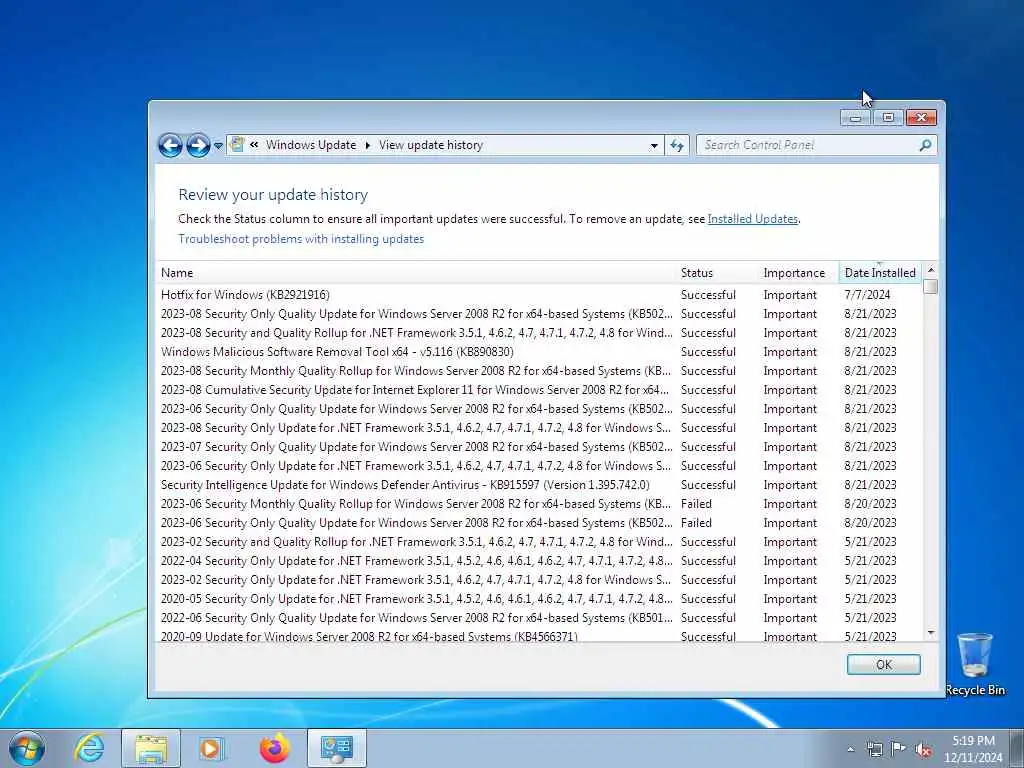Image resolution: width=1024 pixels, height=768 pixels.
Task: Click the search magnifier icon
Action: [925, 145]
